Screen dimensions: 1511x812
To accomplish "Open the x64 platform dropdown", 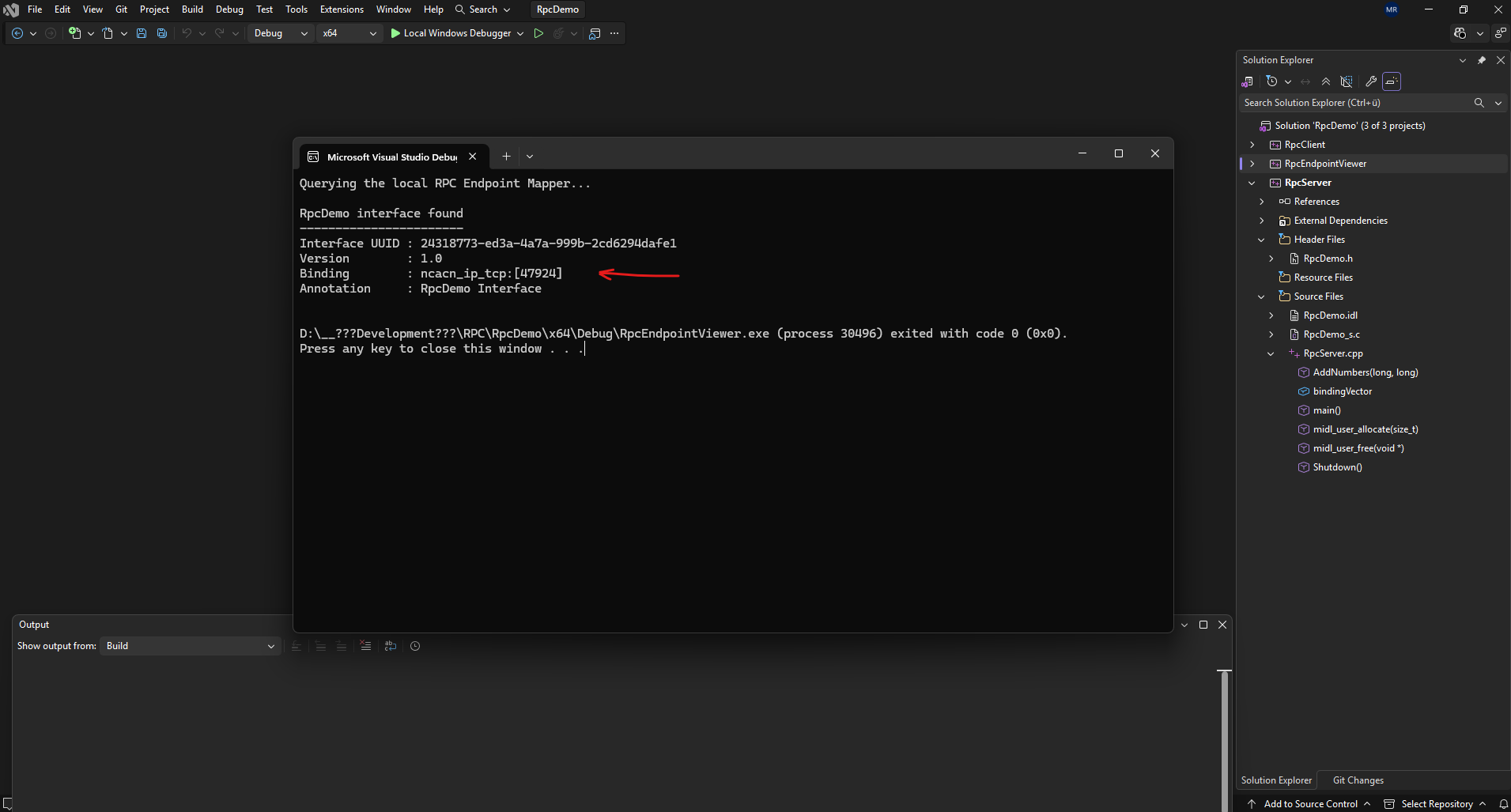I will point(349,33).
